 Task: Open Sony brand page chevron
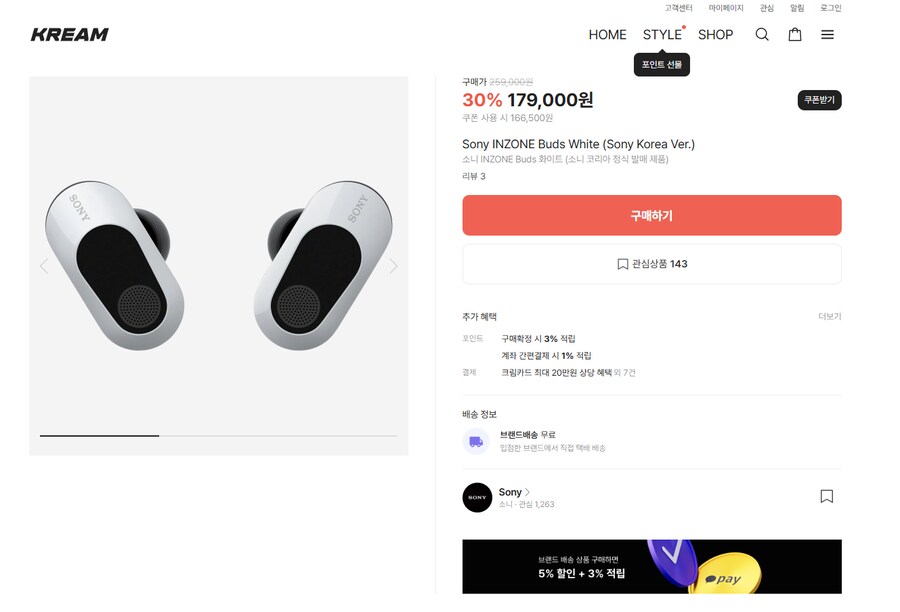tap(527, 492)
